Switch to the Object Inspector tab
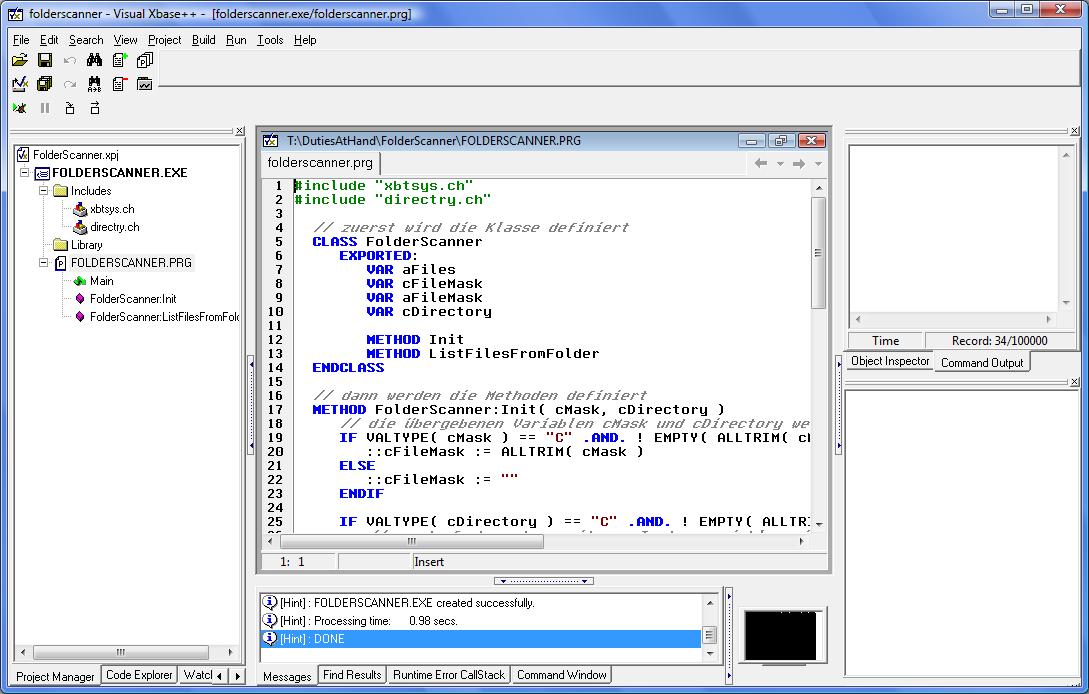Screen dimensions: 1089x694 [x=890, y=361]
